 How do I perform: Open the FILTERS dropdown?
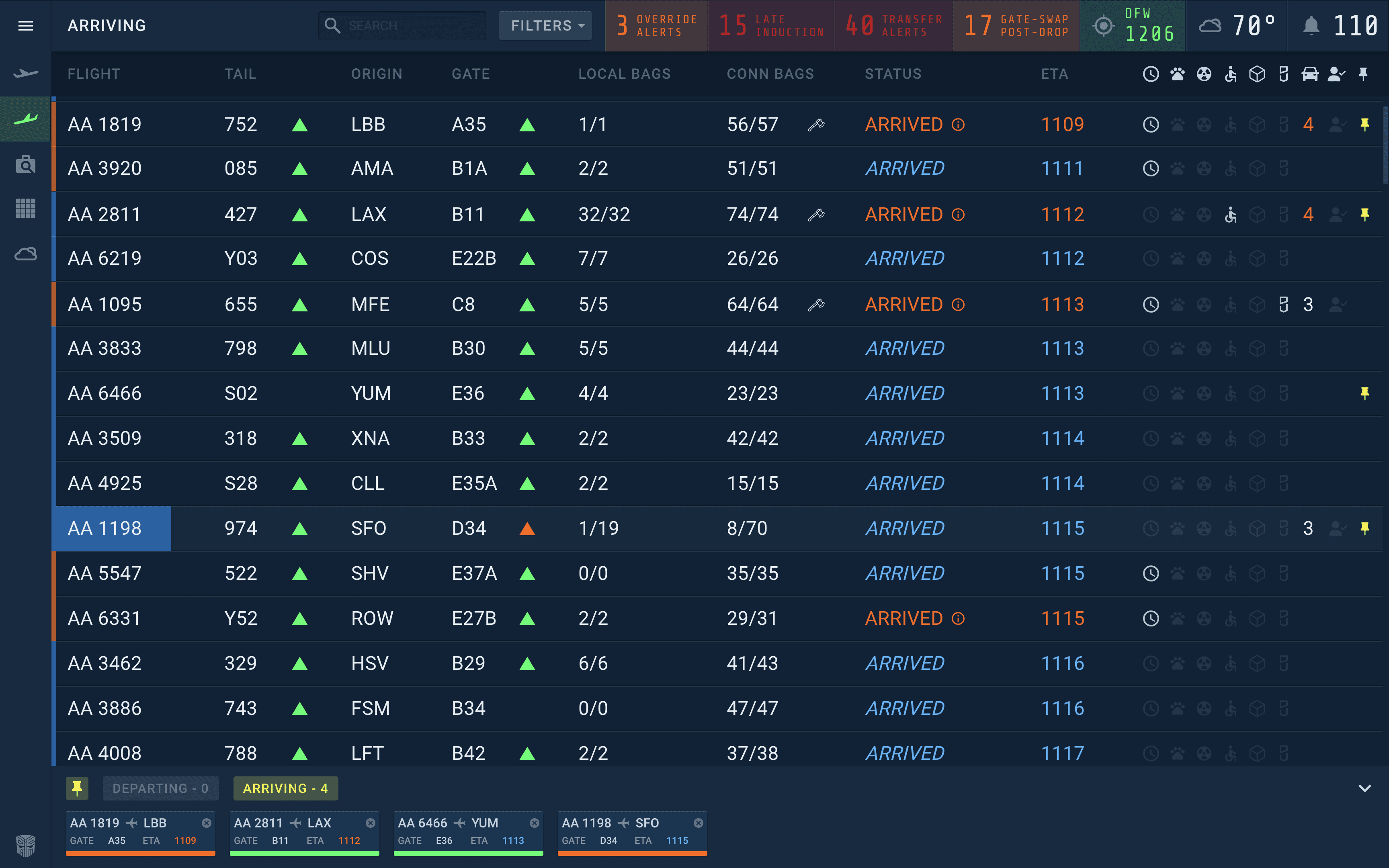coord(546,26)
